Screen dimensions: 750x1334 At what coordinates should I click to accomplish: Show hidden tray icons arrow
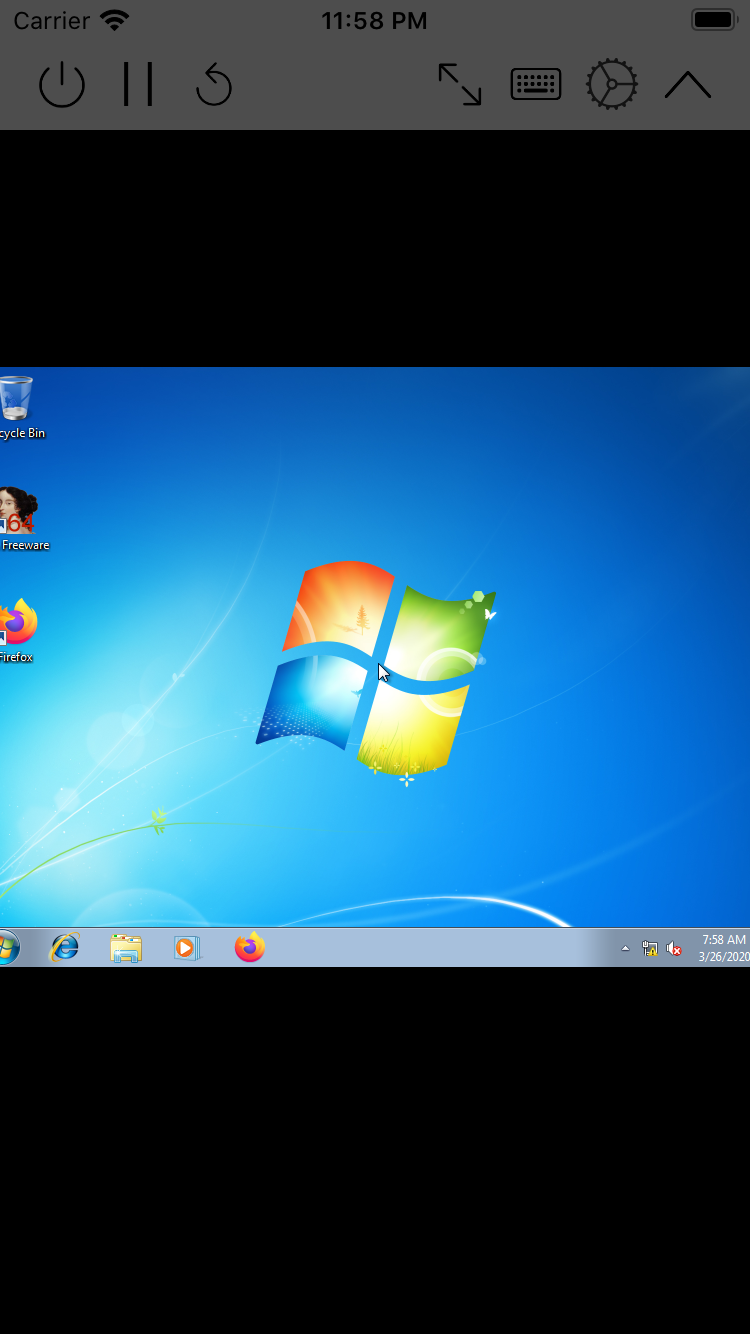(x=626, y=948)
